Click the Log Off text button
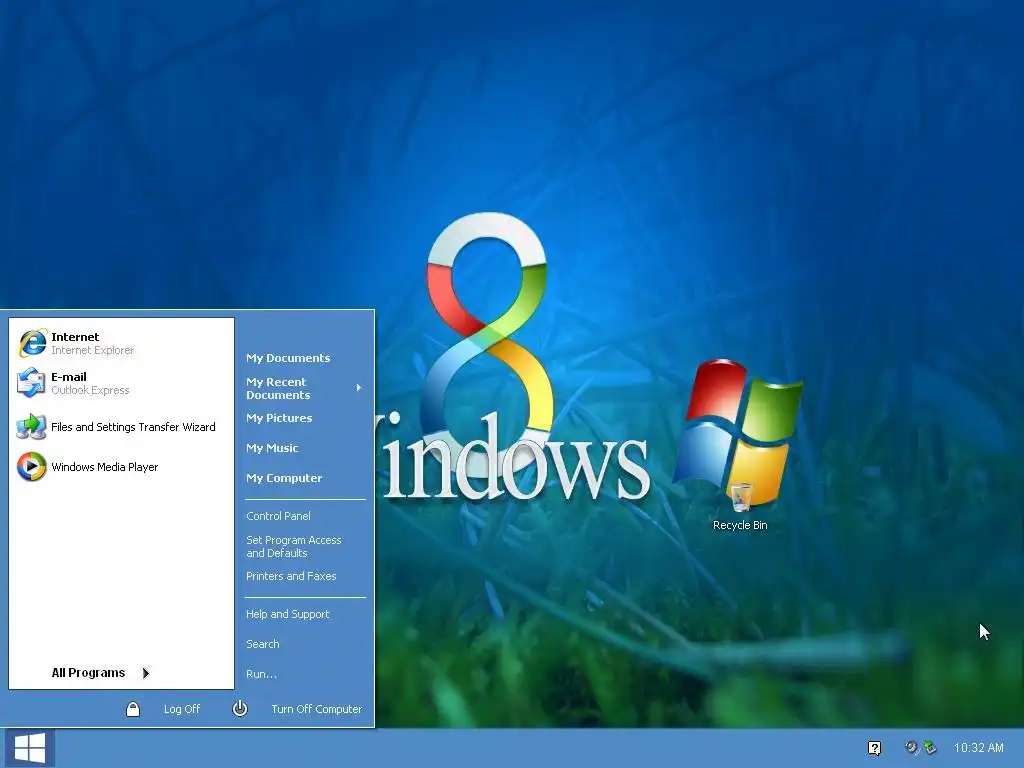Screen dimensions: 1024x768 (x=182, y=709)
